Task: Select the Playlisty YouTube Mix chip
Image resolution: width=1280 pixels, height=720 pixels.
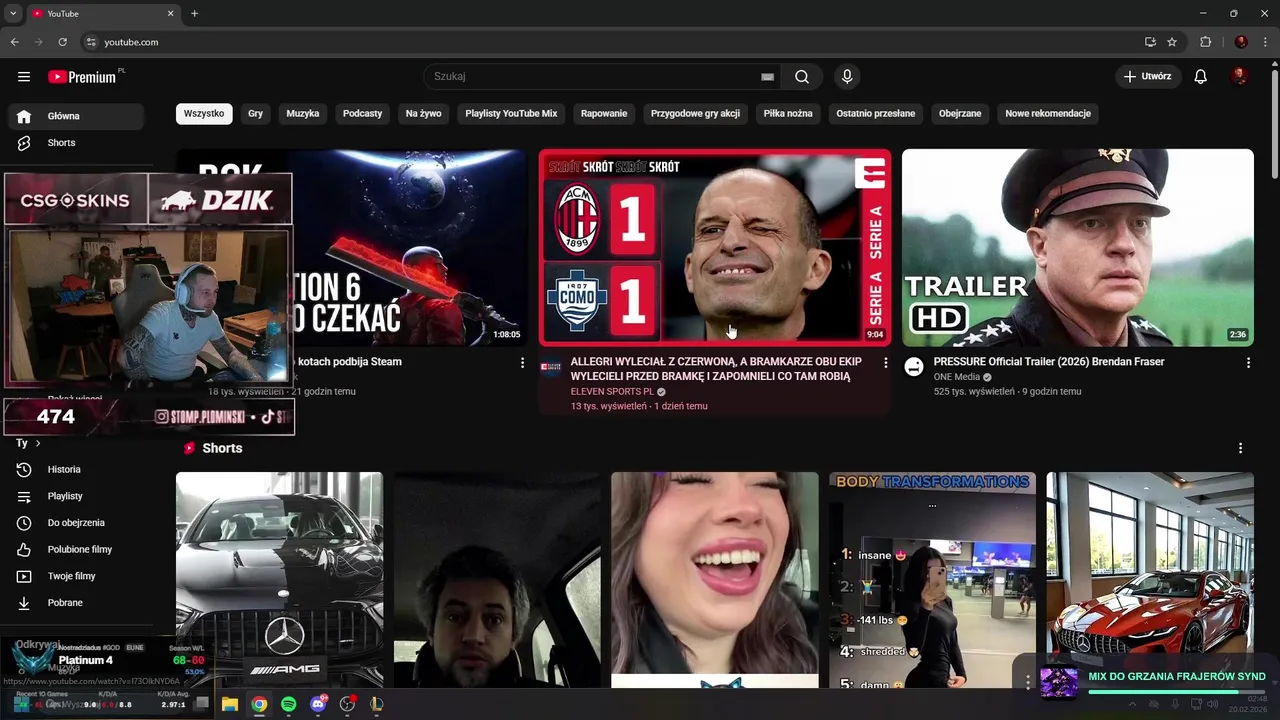Action: (511, 114)
